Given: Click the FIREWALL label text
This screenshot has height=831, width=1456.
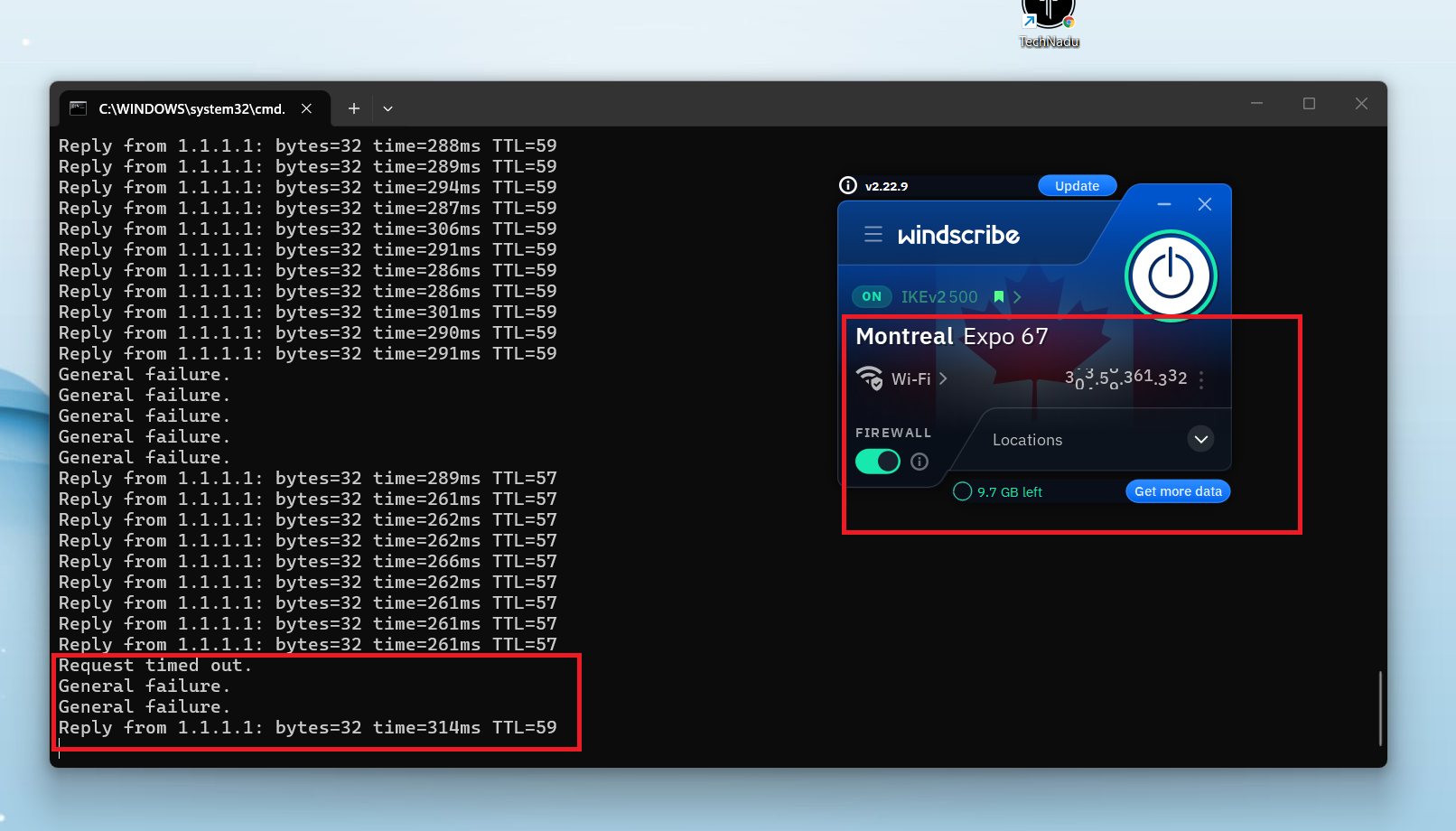Looking at the screenshot, I should [893, 433].
